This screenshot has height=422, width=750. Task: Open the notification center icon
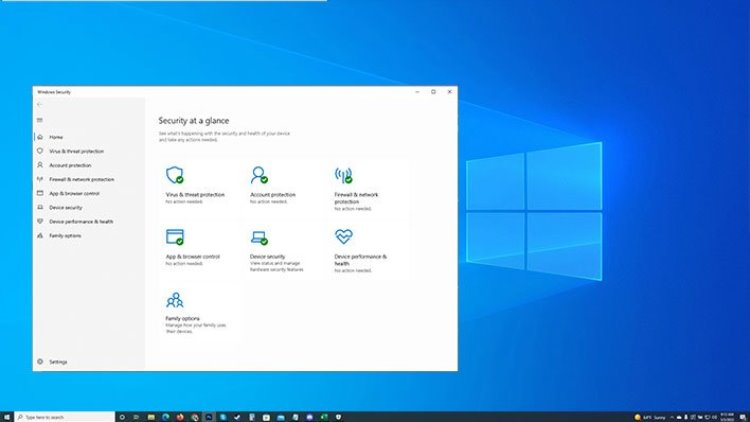coord(743,418)
